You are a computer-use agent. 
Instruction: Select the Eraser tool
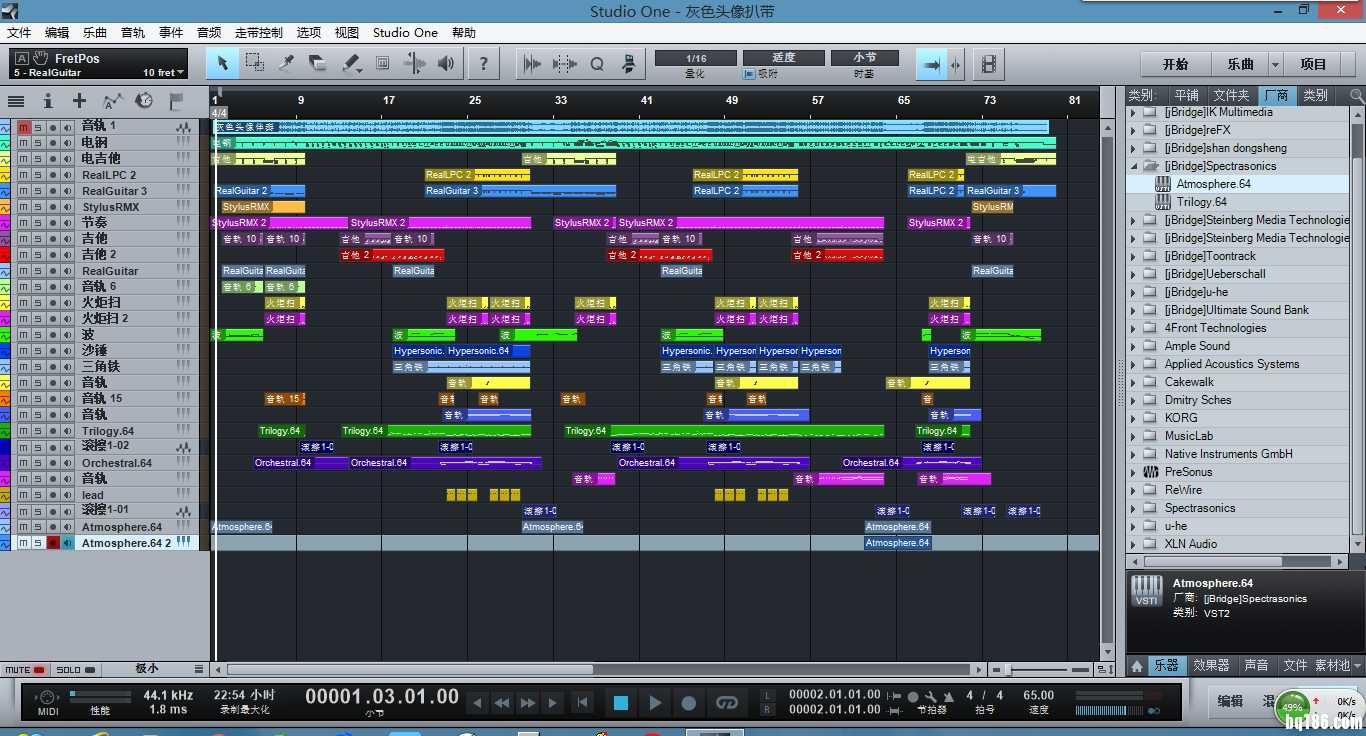click(318, 64)
